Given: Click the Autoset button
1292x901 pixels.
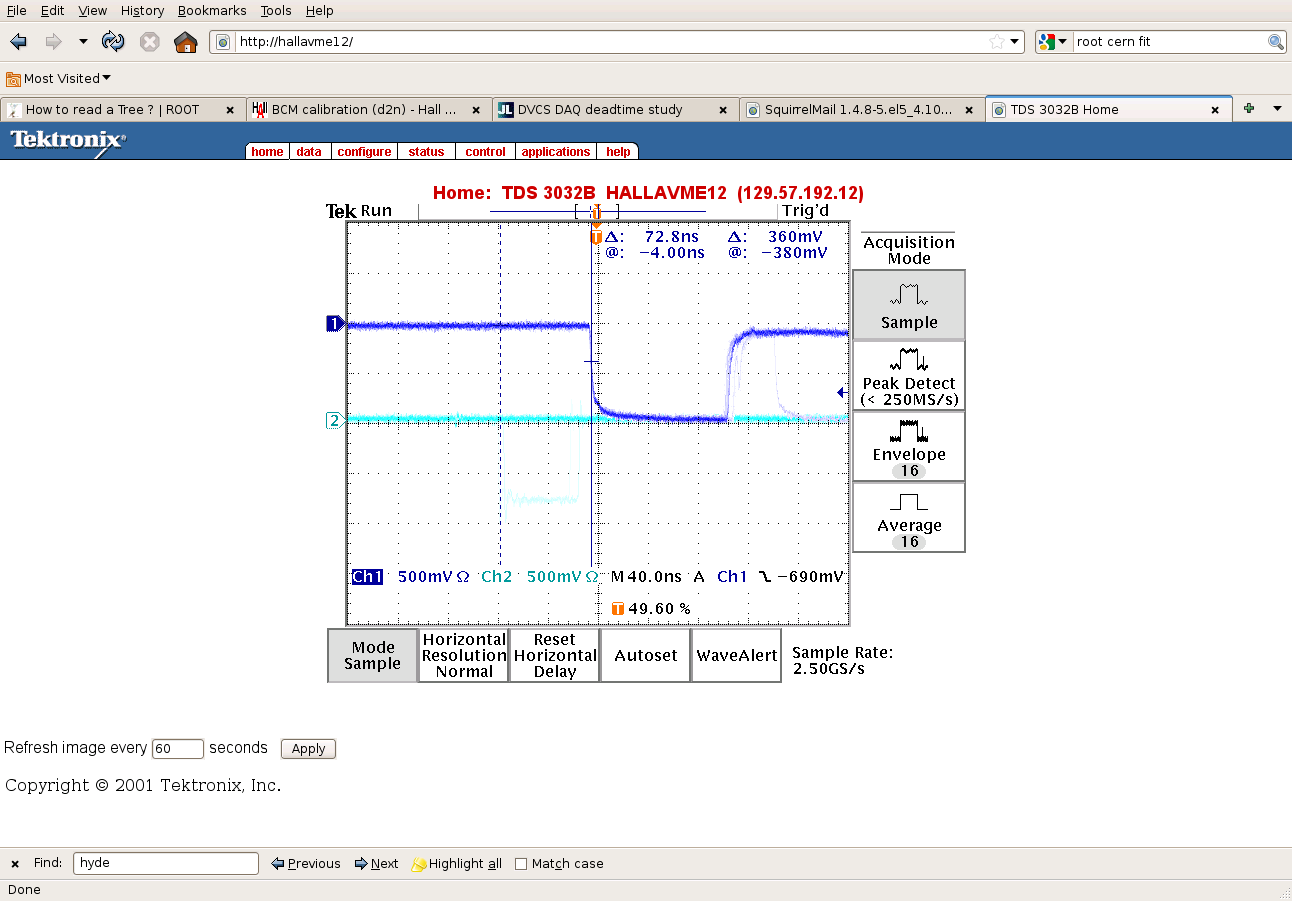Looking at the screenshot, I should coord(645,655).
